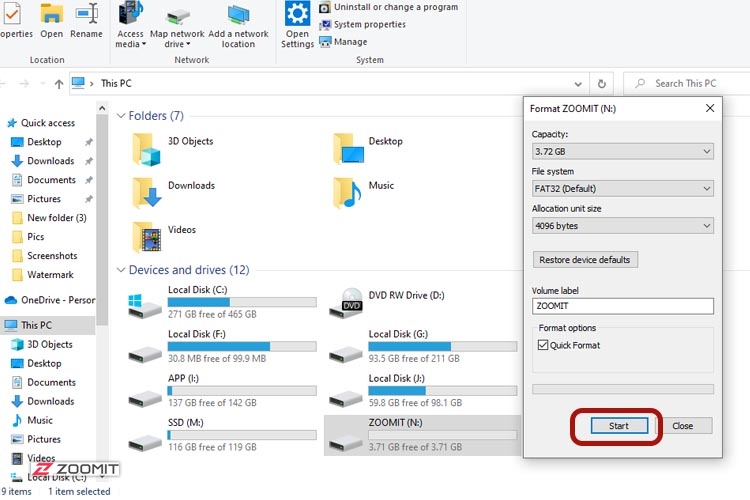Image resolution: width=750 pixels, height=500 pixels.
Task: Click the Restore device defaults button
Action: (x=585, y=260)
